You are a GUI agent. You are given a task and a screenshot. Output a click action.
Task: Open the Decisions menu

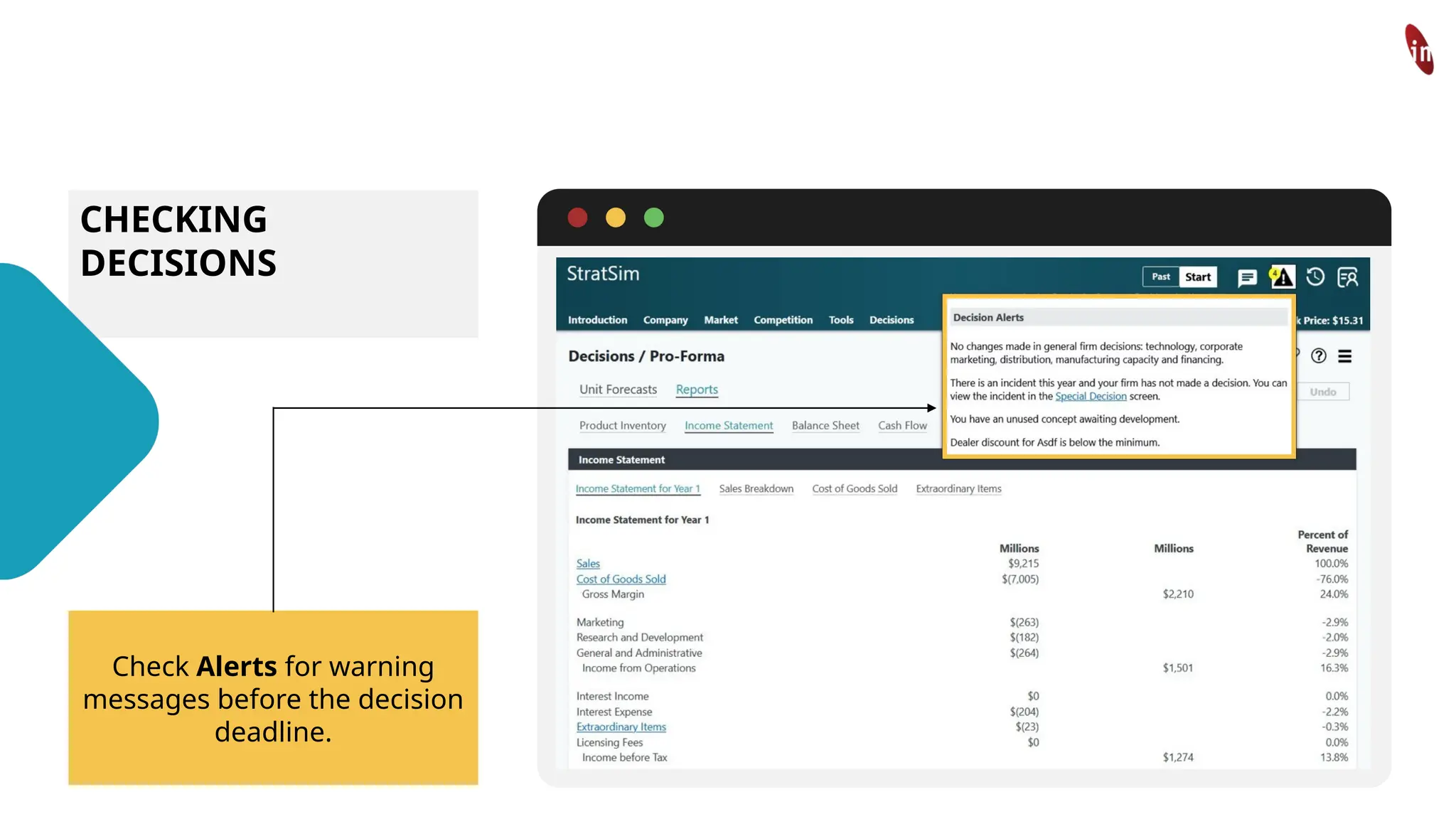point(892,320)
